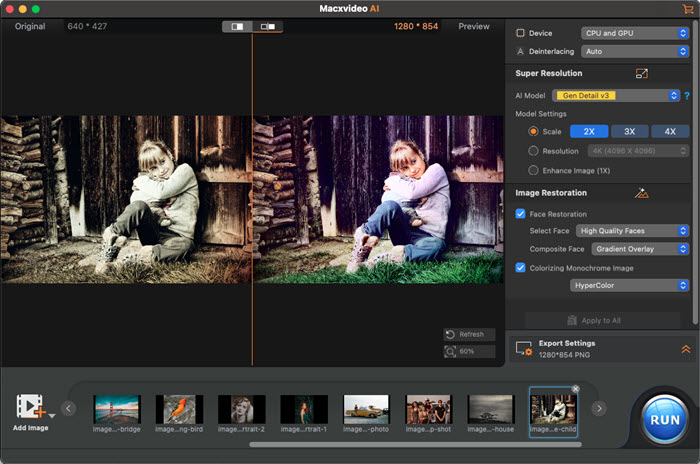Select the portrait-1 image thumbnail
This screenshot has height=464, width=700.
(304, 409)
